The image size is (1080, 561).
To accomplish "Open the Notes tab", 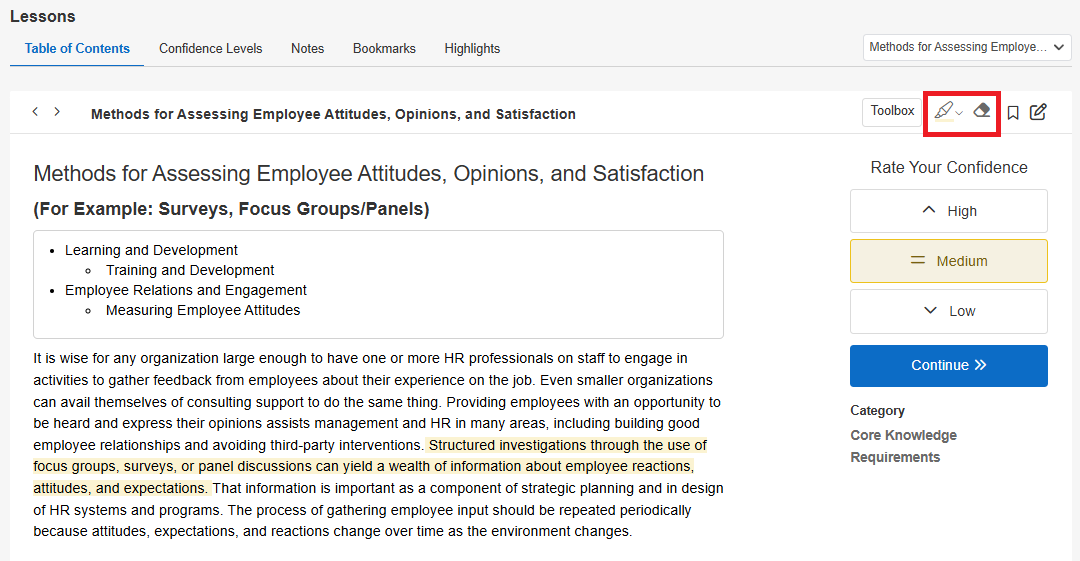I will (x=307, y=49).
